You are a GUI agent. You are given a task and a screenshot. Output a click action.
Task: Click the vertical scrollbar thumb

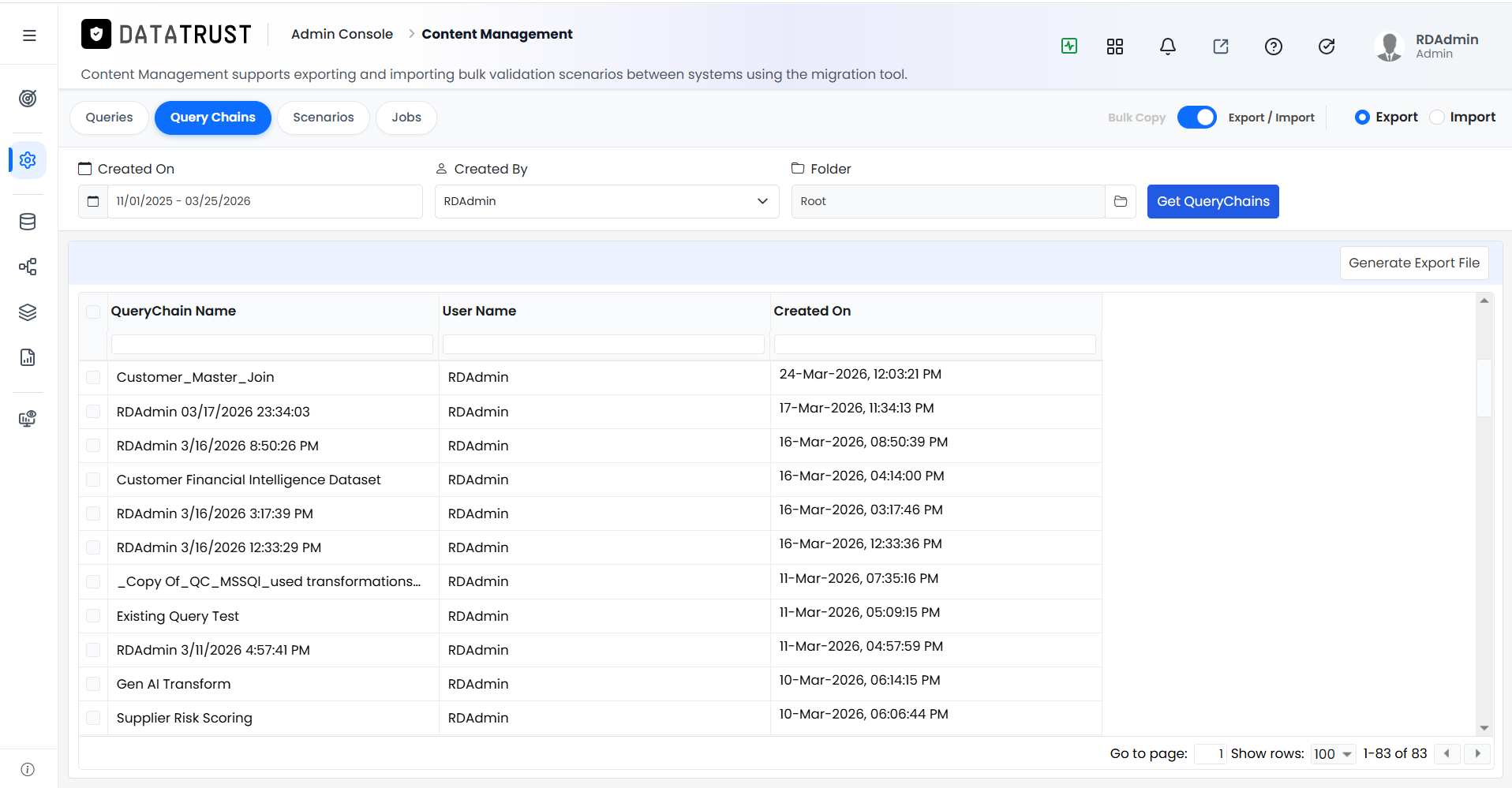(x=1484, y=388)
